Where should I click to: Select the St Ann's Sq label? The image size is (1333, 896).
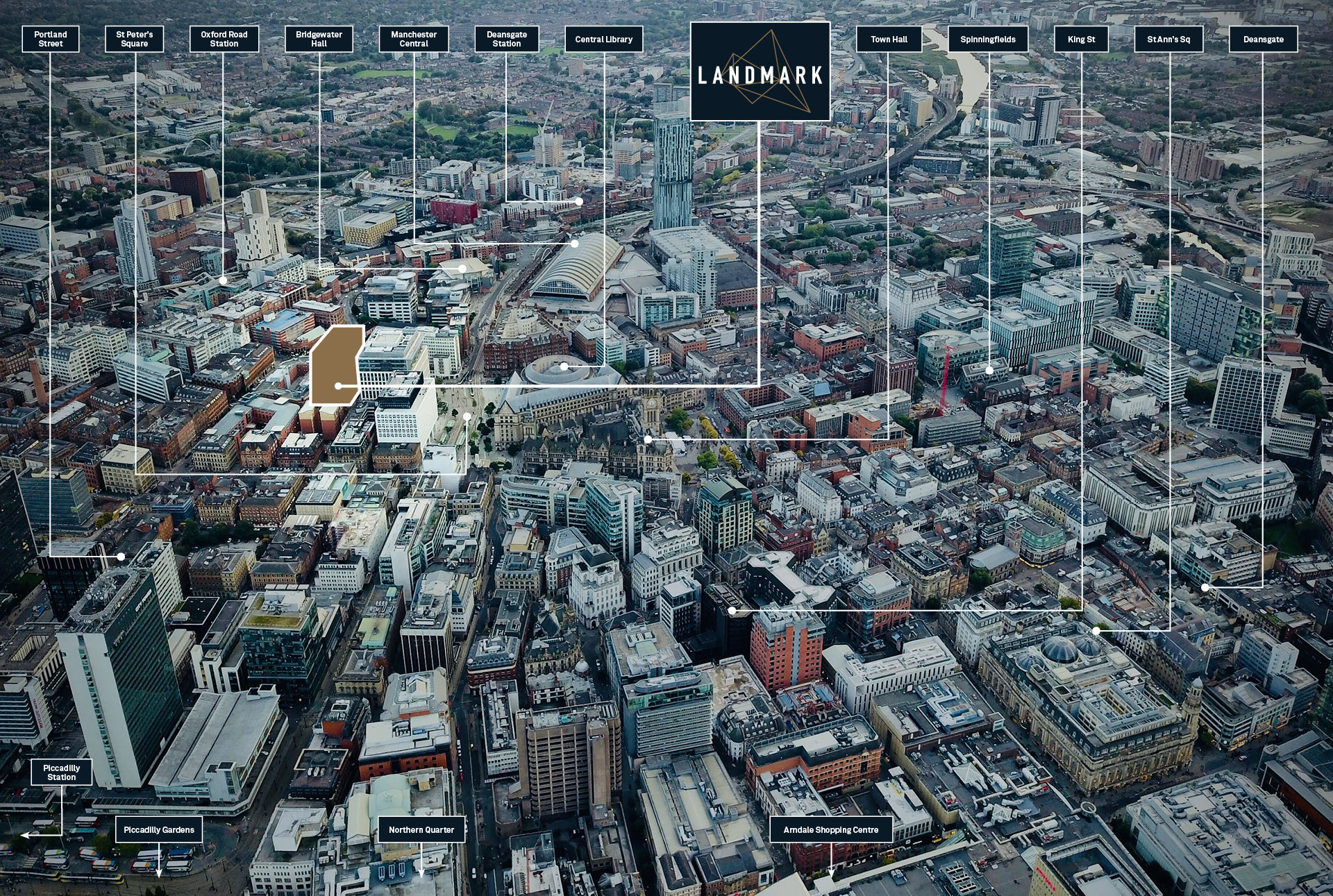pyautogui.click(x=1168, y=39)
